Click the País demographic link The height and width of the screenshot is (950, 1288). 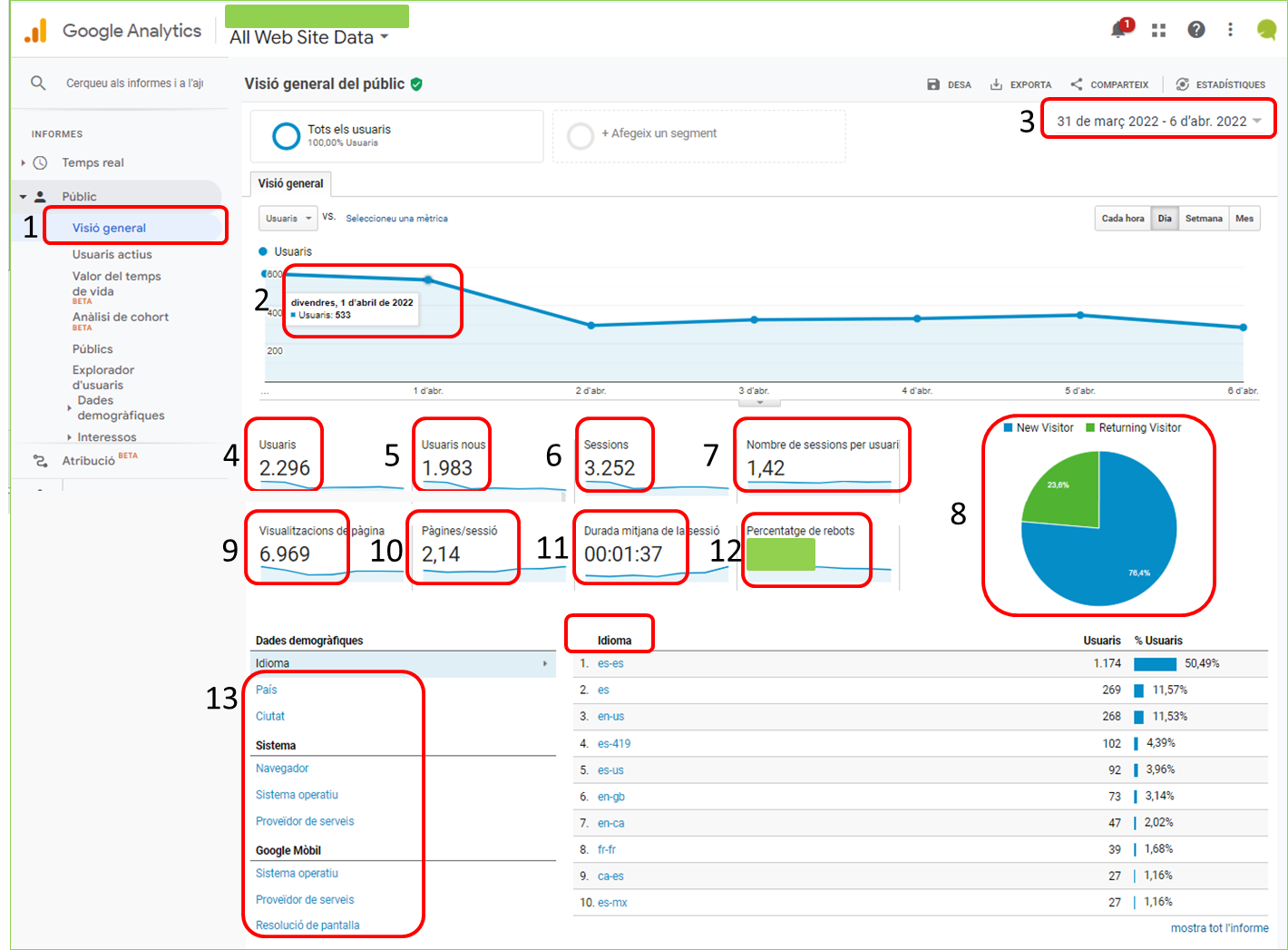(267, 690)
